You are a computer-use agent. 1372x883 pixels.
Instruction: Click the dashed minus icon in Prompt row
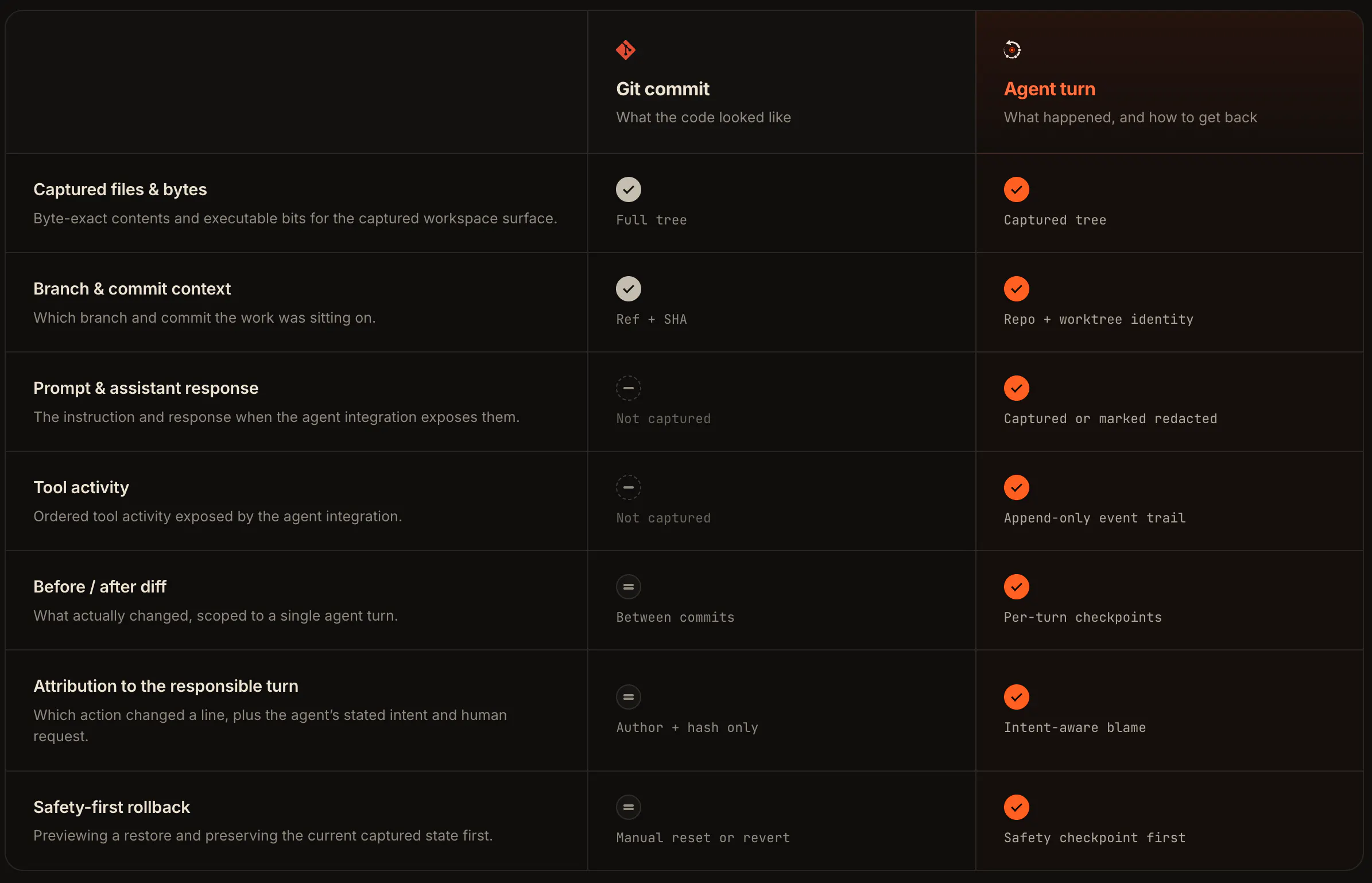click(x=629, y=388)
